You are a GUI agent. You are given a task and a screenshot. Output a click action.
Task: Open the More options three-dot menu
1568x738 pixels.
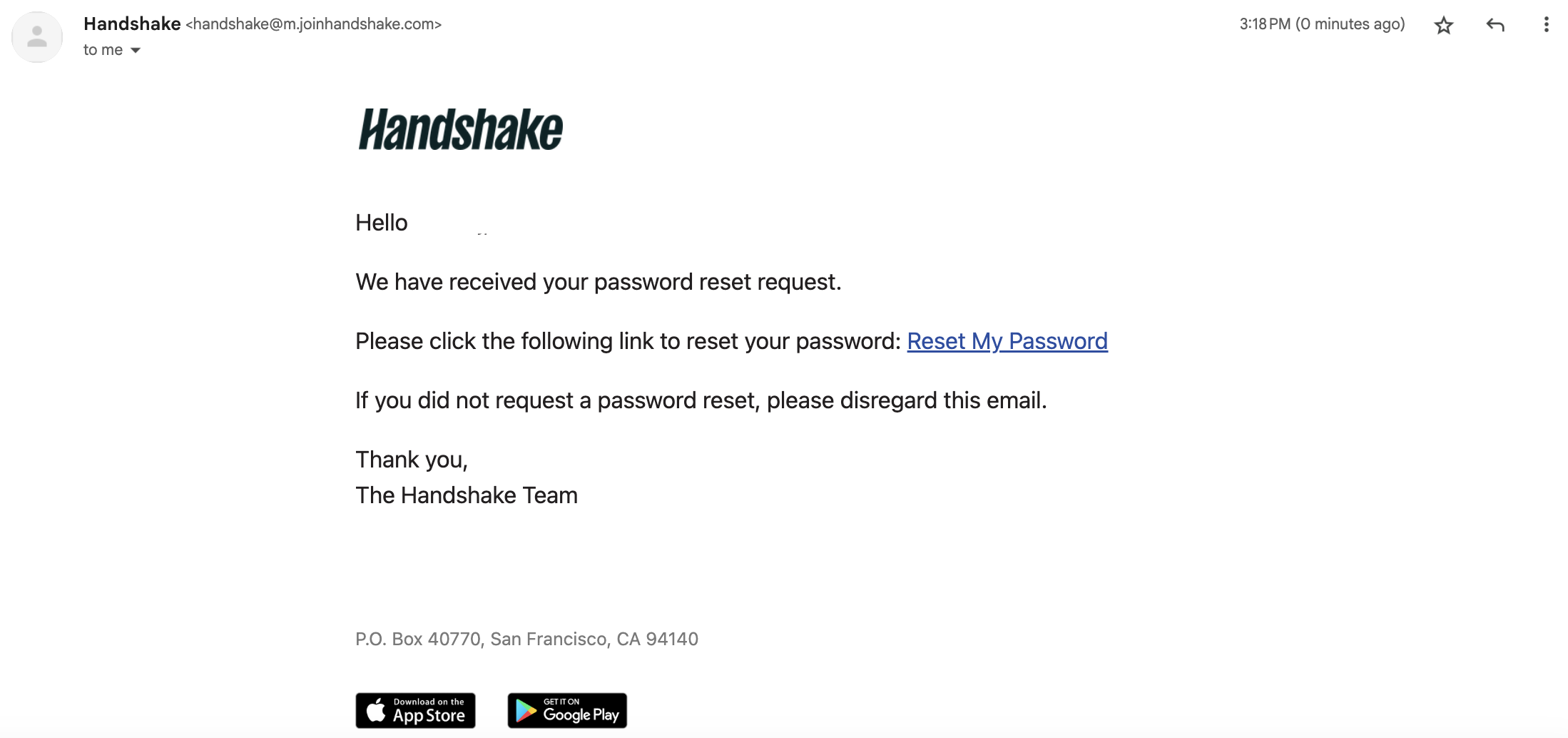tap(1546, 25)
